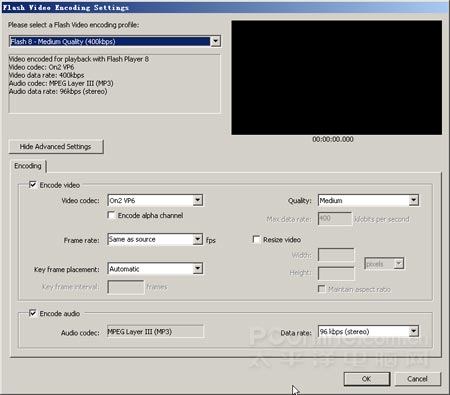This screenshot has width=450, height=395.
Task: Click the Height input field
Action: [x=336, y=273]
